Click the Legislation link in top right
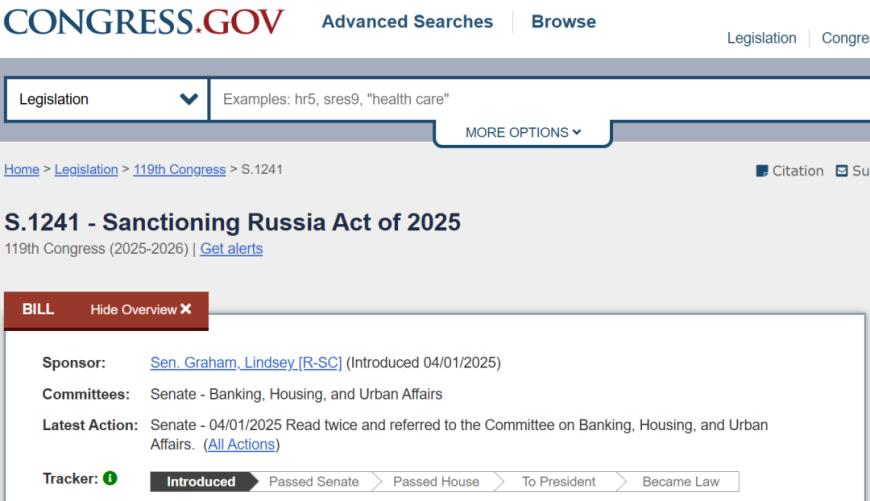The image size is (870, 501). click(x=762, y=38)
